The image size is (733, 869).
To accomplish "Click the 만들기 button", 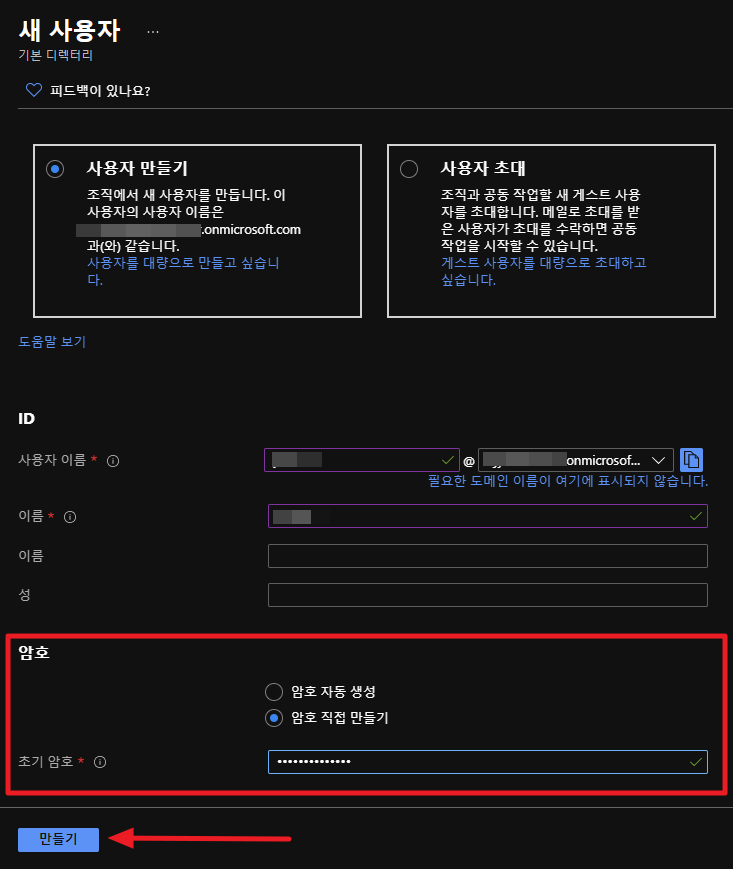I will point(58,839).
